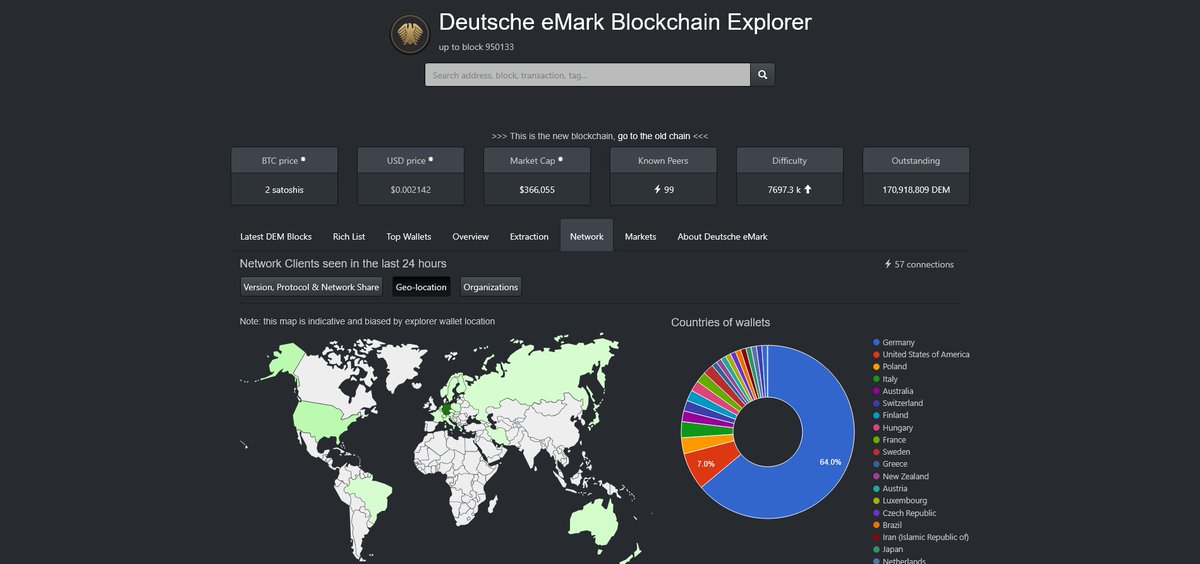Focus the search address, block, transaction field
The image size is (1200, 564).
click(x=587, y=75)
